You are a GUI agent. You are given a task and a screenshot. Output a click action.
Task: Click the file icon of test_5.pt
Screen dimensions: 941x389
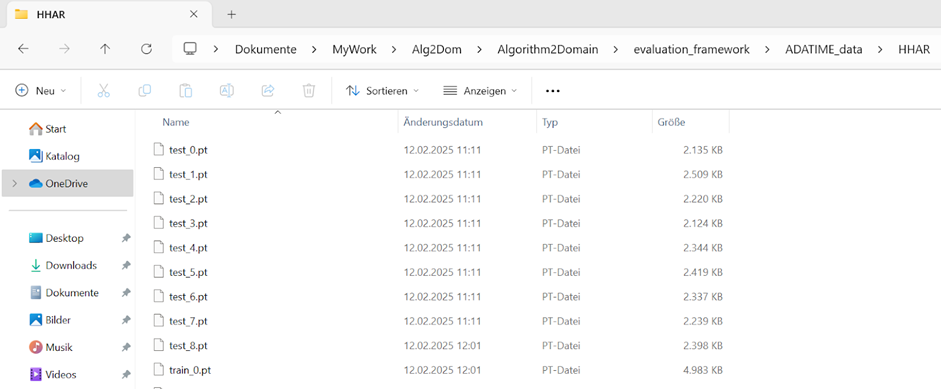point(158,271)
